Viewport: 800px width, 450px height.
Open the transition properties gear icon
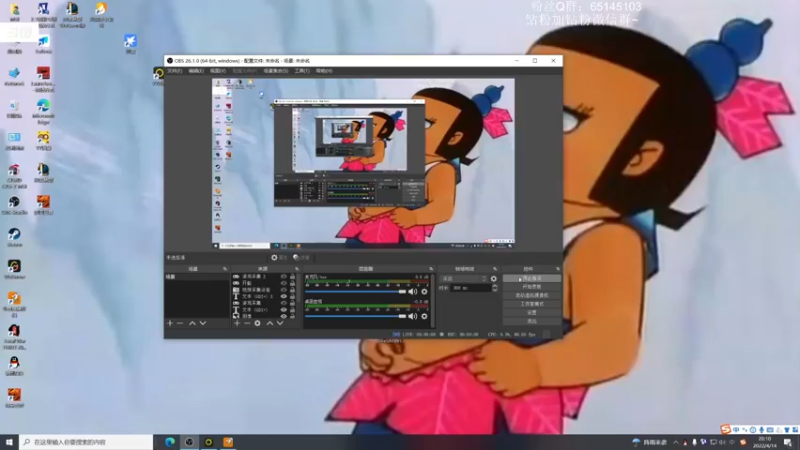[x=493, y=279]
